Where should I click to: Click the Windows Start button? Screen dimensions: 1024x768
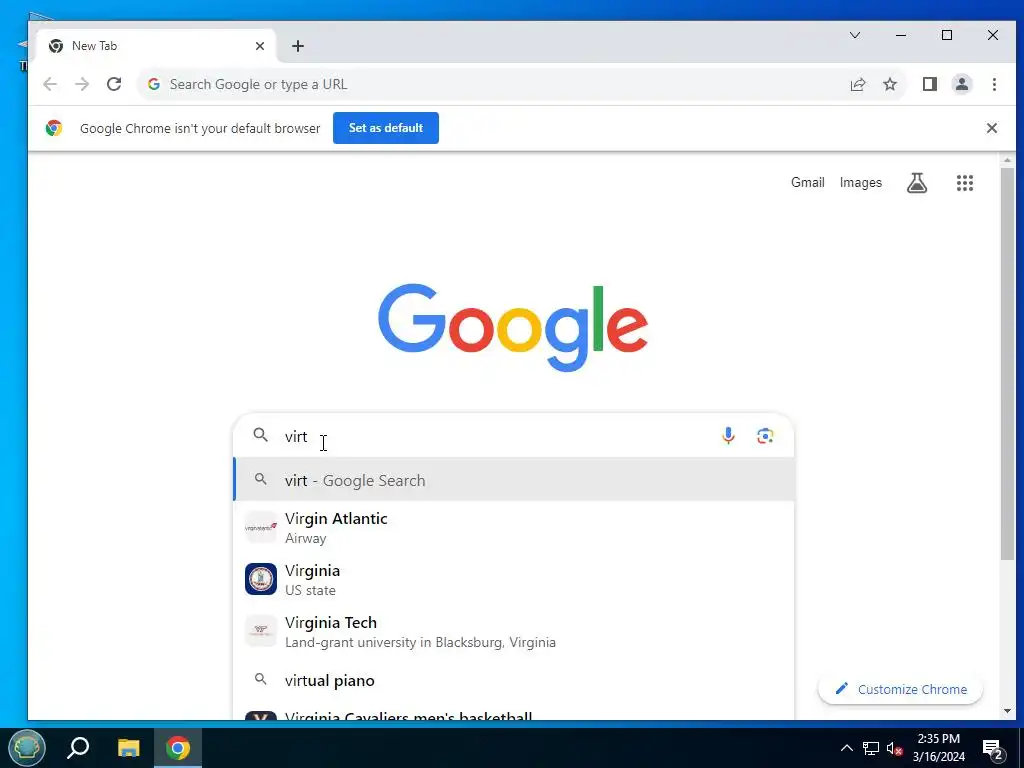27,747
